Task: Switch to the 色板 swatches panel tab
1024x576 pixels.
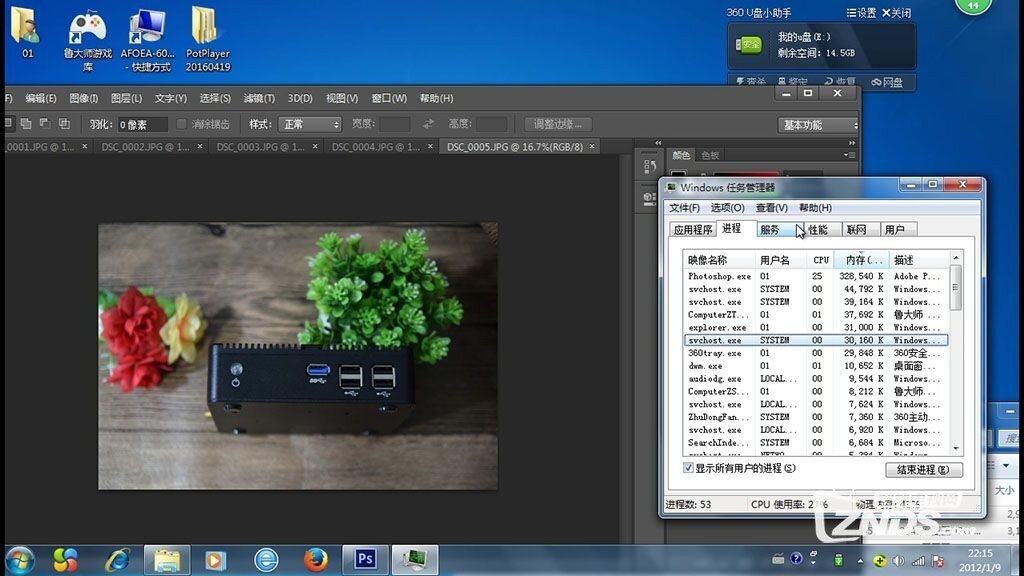Action: [710, 155]
